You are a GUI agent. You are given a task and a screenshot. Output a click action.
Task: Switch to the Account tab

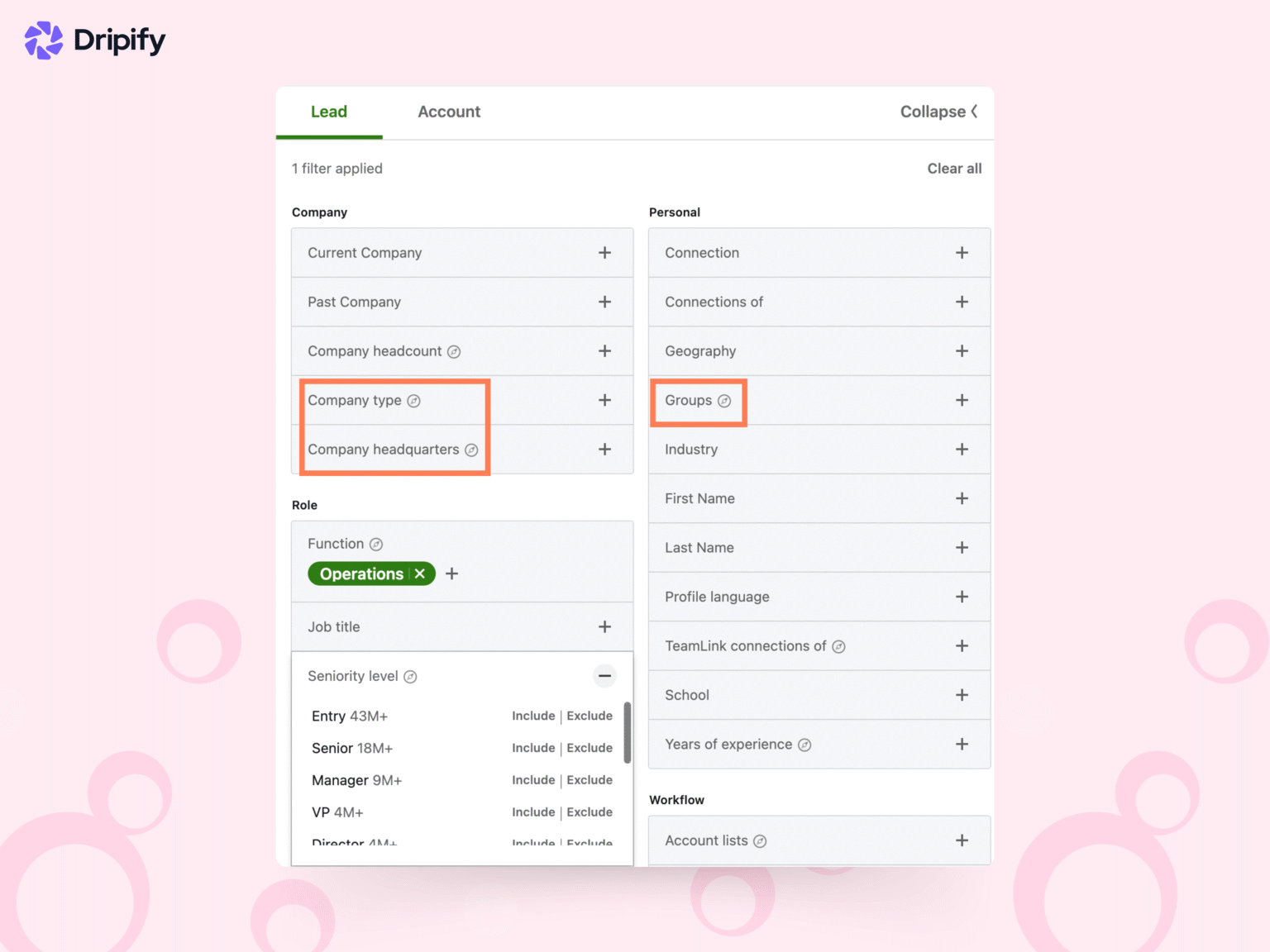click(x=449, y=112)
